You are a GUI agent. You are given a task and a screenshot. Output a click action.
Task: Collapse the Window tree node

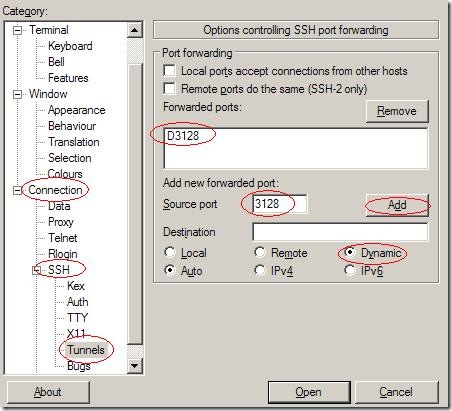[17, 94]
